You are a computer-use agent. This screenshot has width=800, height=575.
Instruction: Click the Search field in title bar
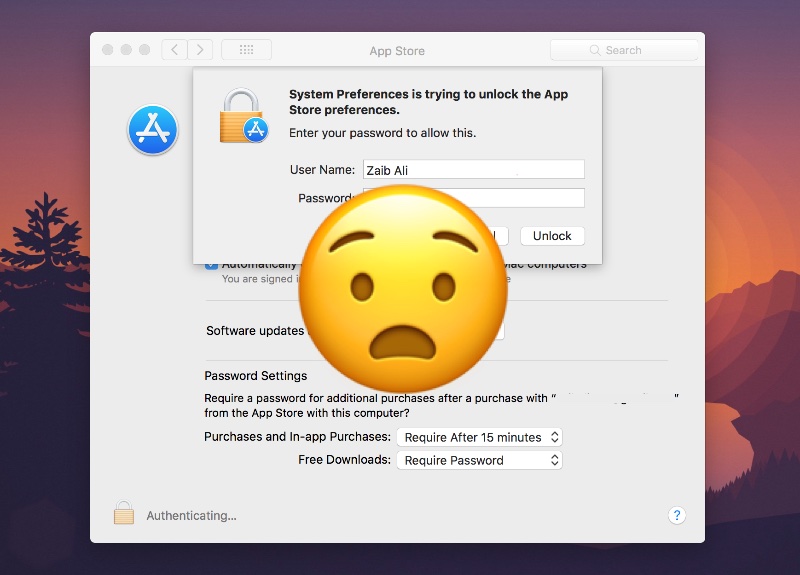click(x=624, y=50)
